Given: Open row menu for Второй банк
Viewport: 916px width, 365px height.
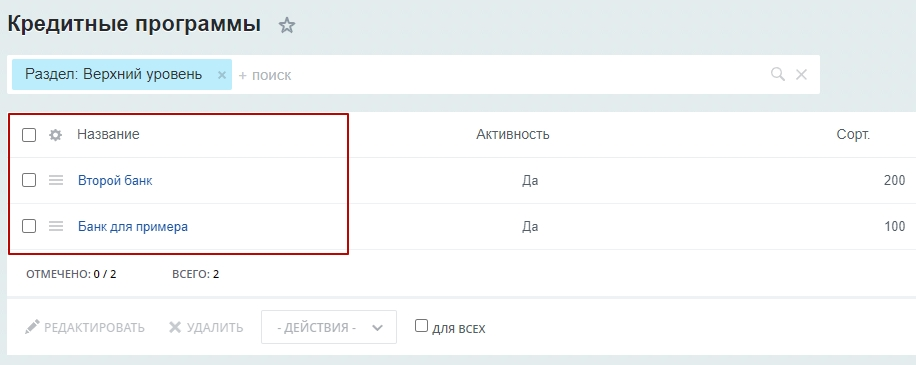Looking at the screenshot, I should point(55,180).
